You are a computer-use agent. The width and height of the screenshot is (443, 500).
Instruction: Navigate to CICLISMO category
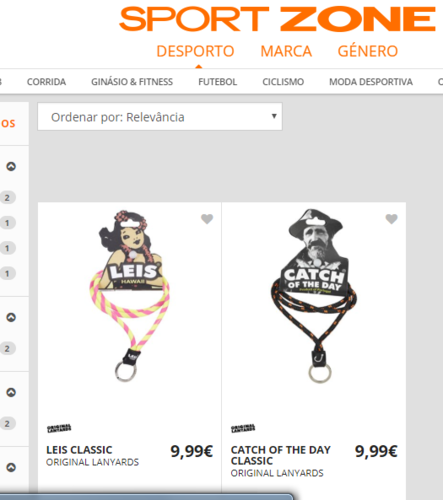tap(283, 82)
